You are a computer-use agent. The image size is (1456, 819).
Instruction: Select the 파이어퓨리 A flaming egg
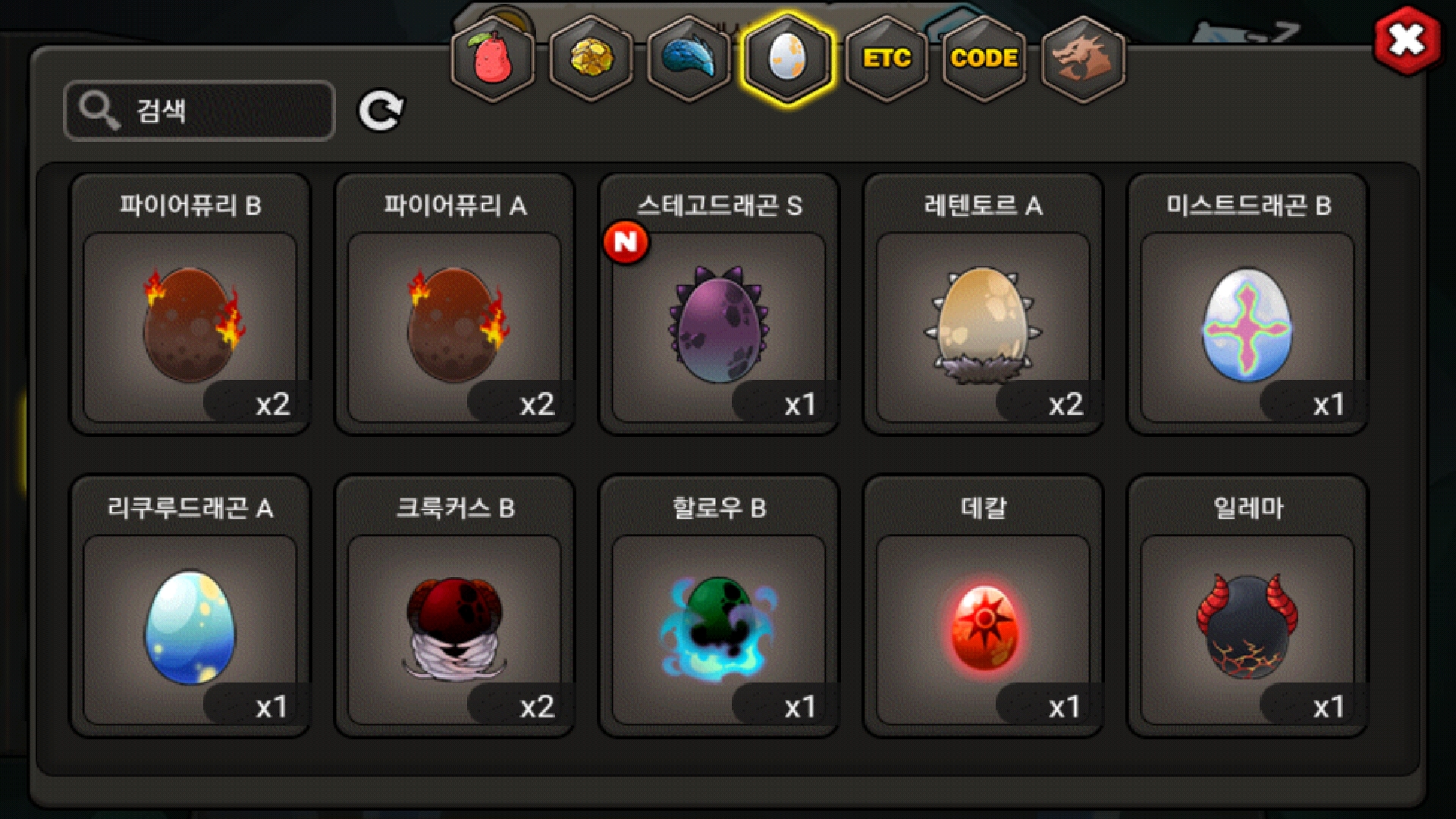(455, 304)
